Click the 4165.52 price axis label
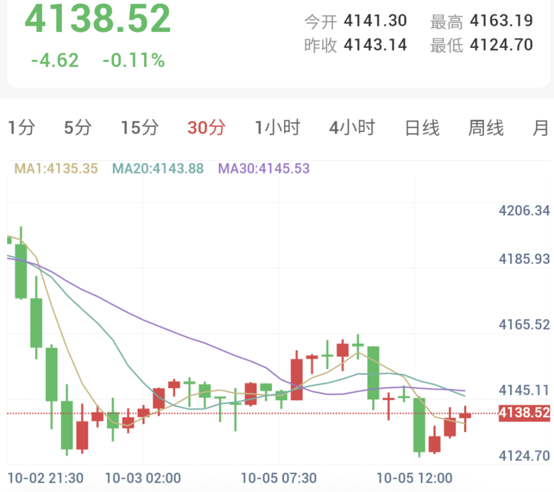The image size is (554, 492). pos(524,325)
